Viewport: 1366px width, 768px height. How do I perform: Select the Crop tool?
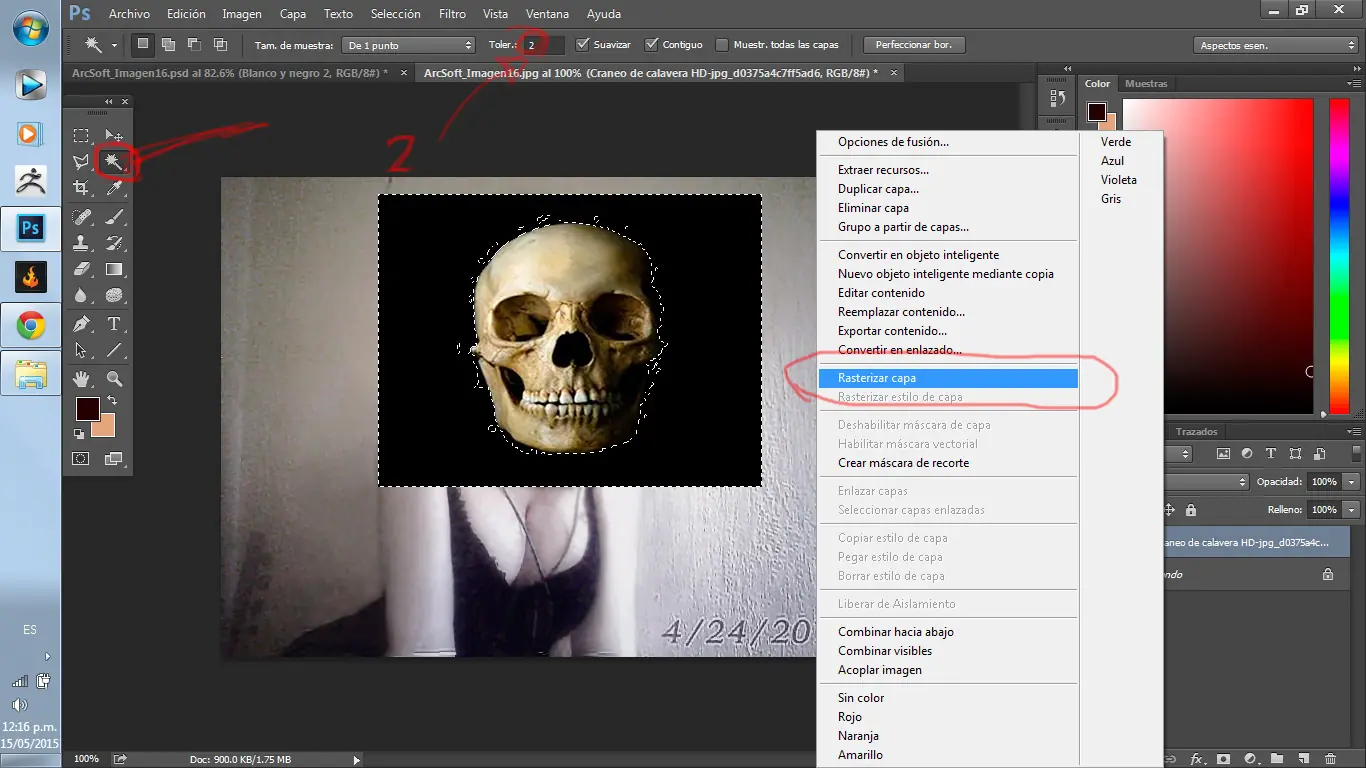click(81, 188)
